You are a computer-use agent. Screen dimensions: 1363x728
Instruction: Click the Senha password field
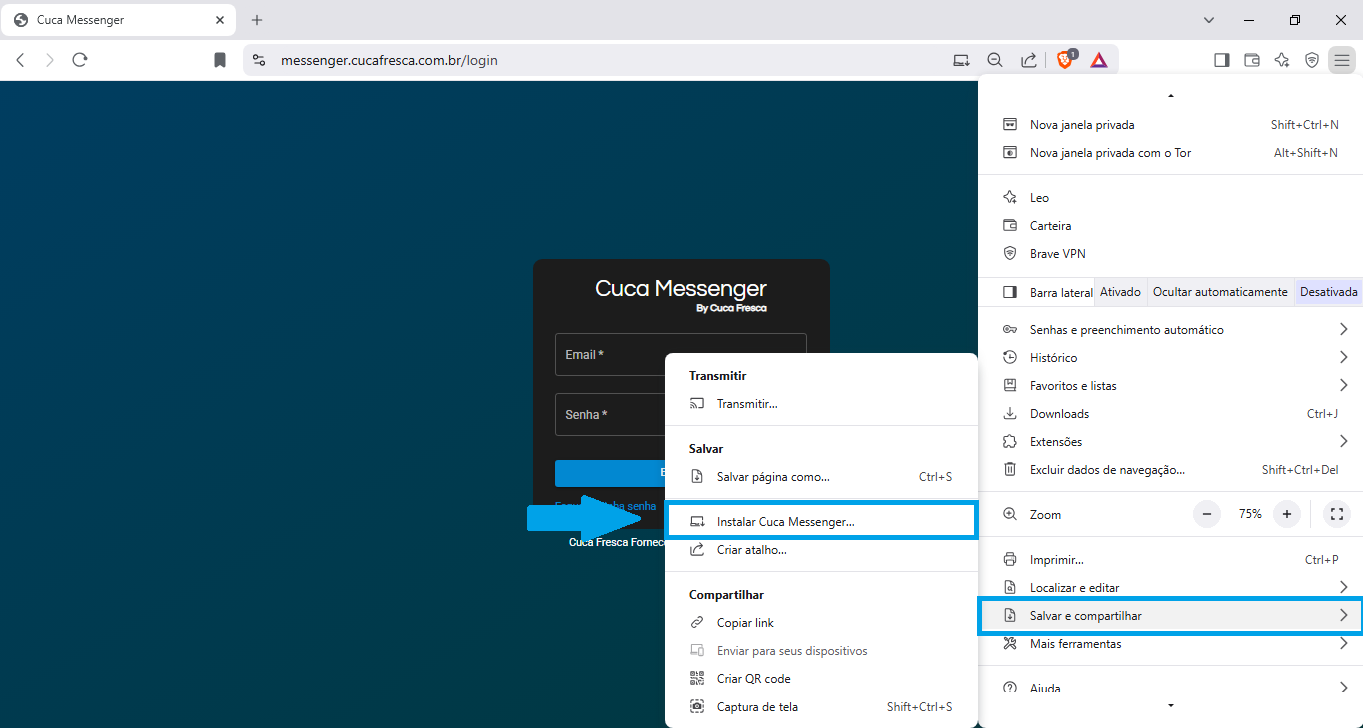point(610,414)
